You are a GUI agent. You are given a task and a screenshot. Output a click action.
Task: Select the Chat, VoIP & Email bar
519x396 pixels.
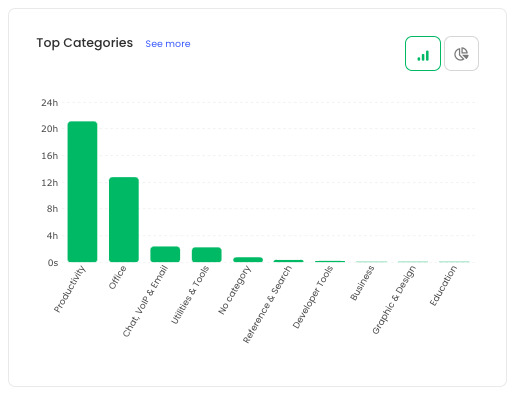[x=165, y=254]
